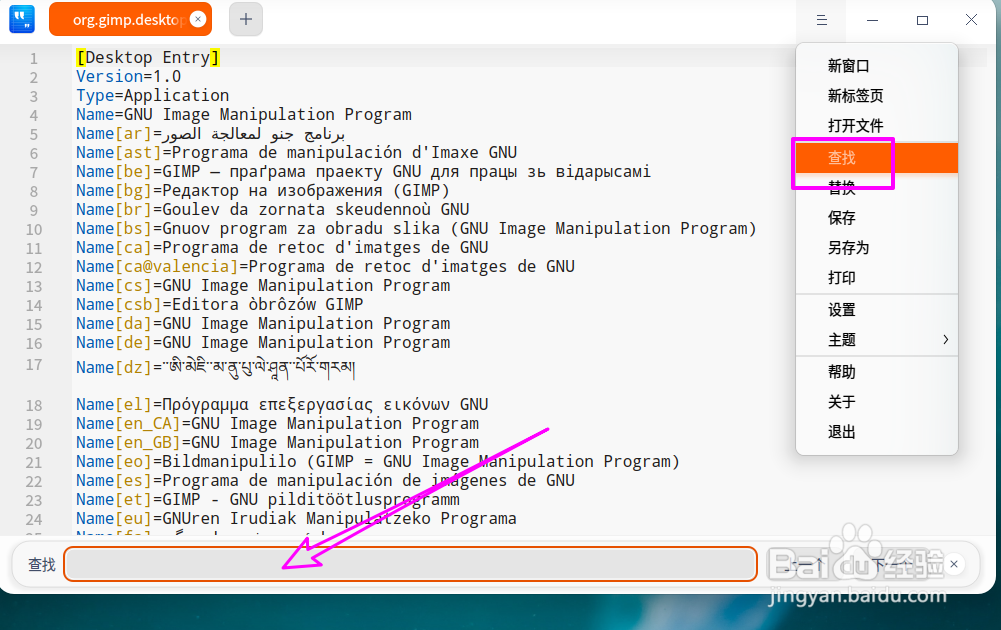This screenshot has width=1001, height=630.
Task: Click the Name[eo]=Bildmanipulilo line
Action: pyautogui.click(x=378, y=462)
